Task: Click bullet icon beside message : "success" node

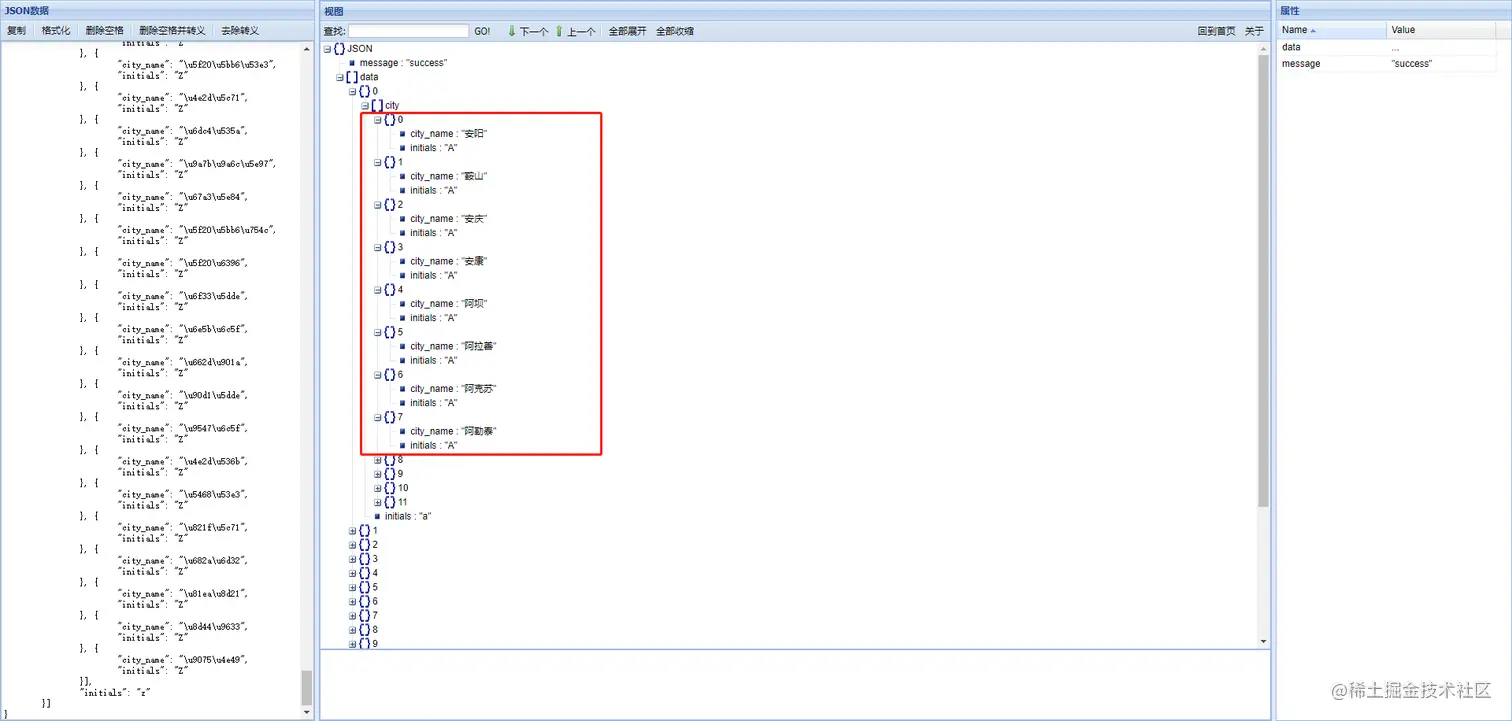Action: click(352, 63)
